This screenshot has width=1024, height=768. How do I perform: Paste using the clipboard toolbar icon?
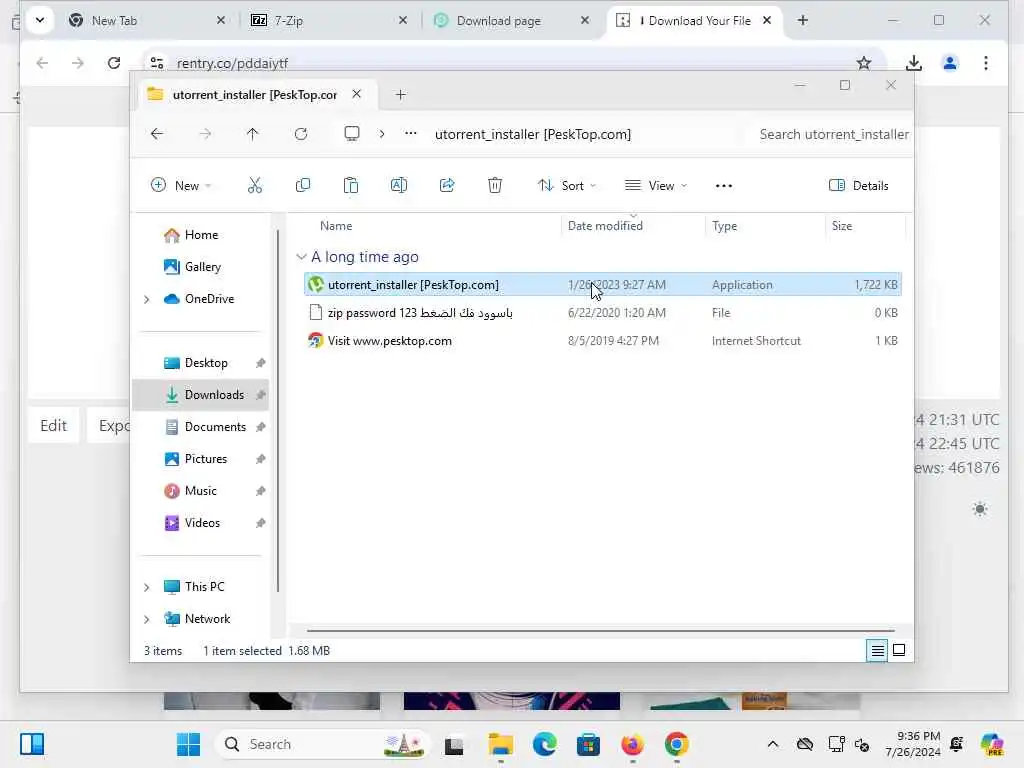point(351,185)
